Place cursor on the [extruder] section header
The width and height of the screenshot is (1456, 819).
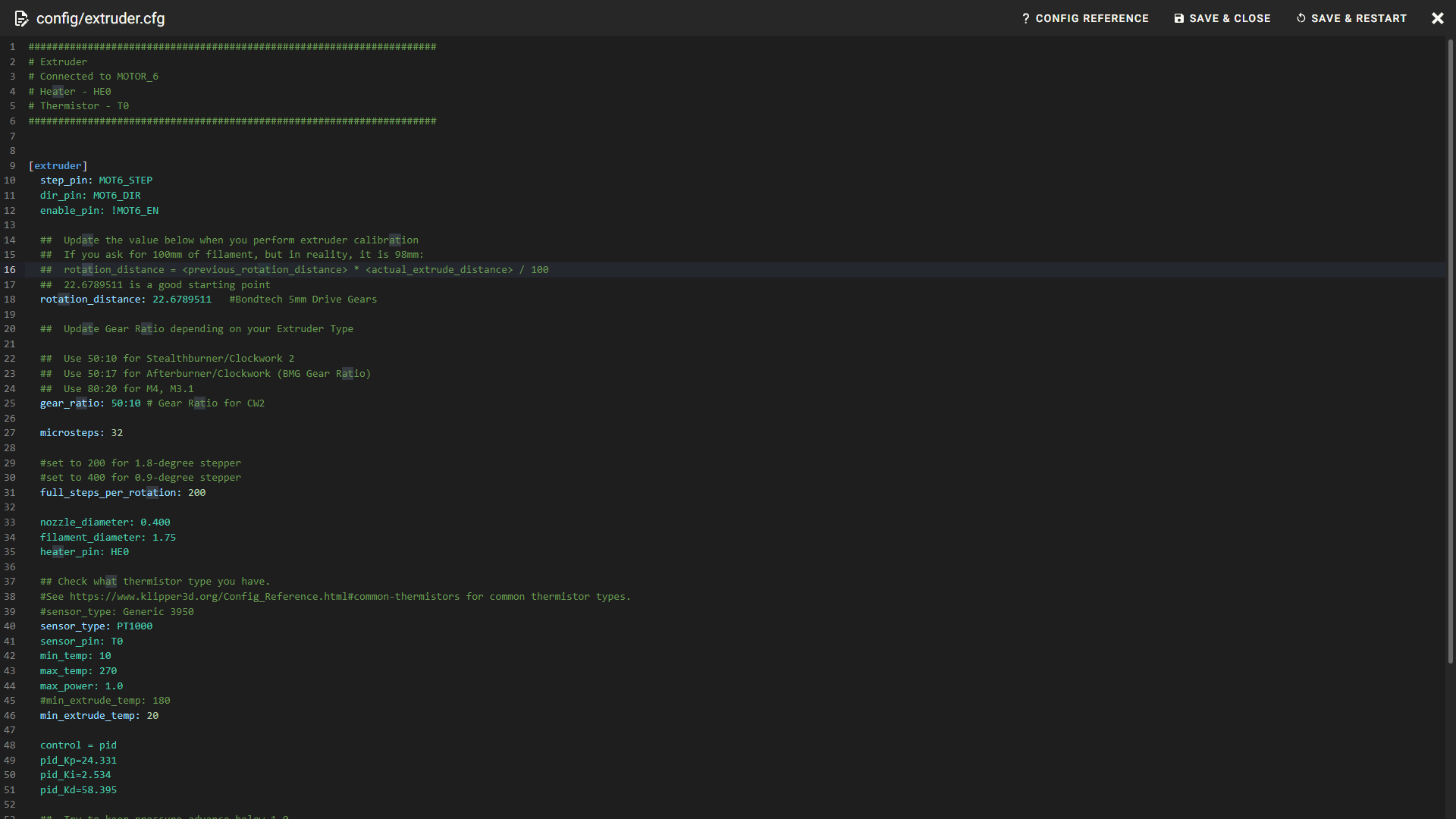58,165
